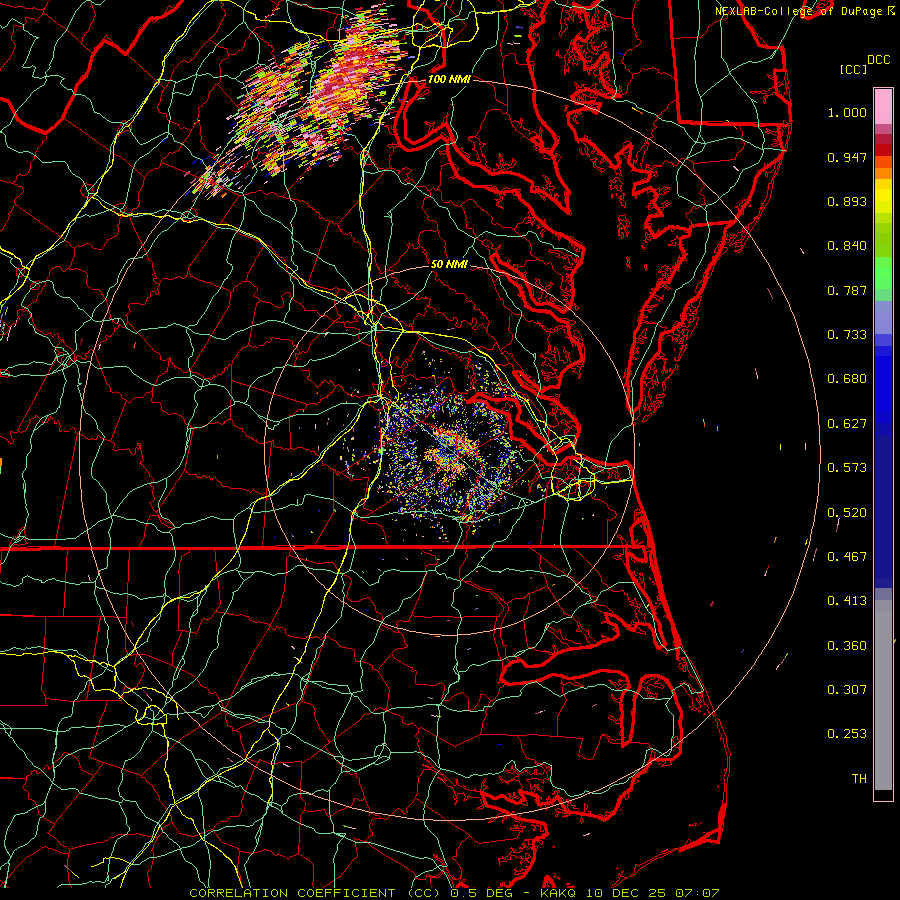900x900 pixels.
Task: Click the 50 NMI range ring label
Action: coord(449,264)
